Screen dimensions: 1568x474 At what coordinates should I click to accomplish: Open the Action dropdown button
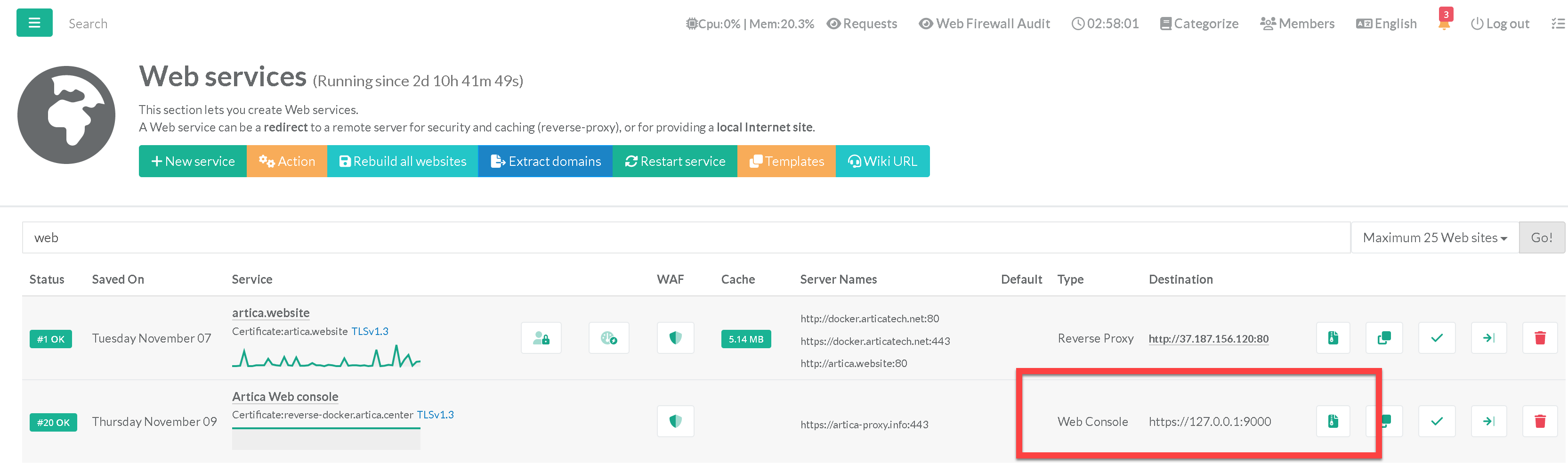coord(287,162)
